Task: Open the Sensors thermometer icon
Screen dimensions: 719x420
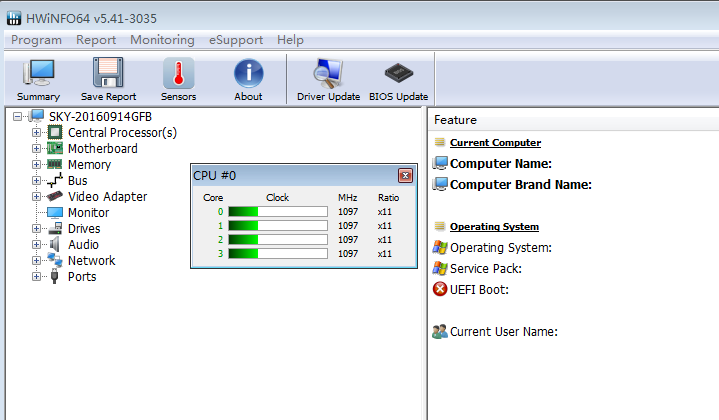Action: (178, 72)
